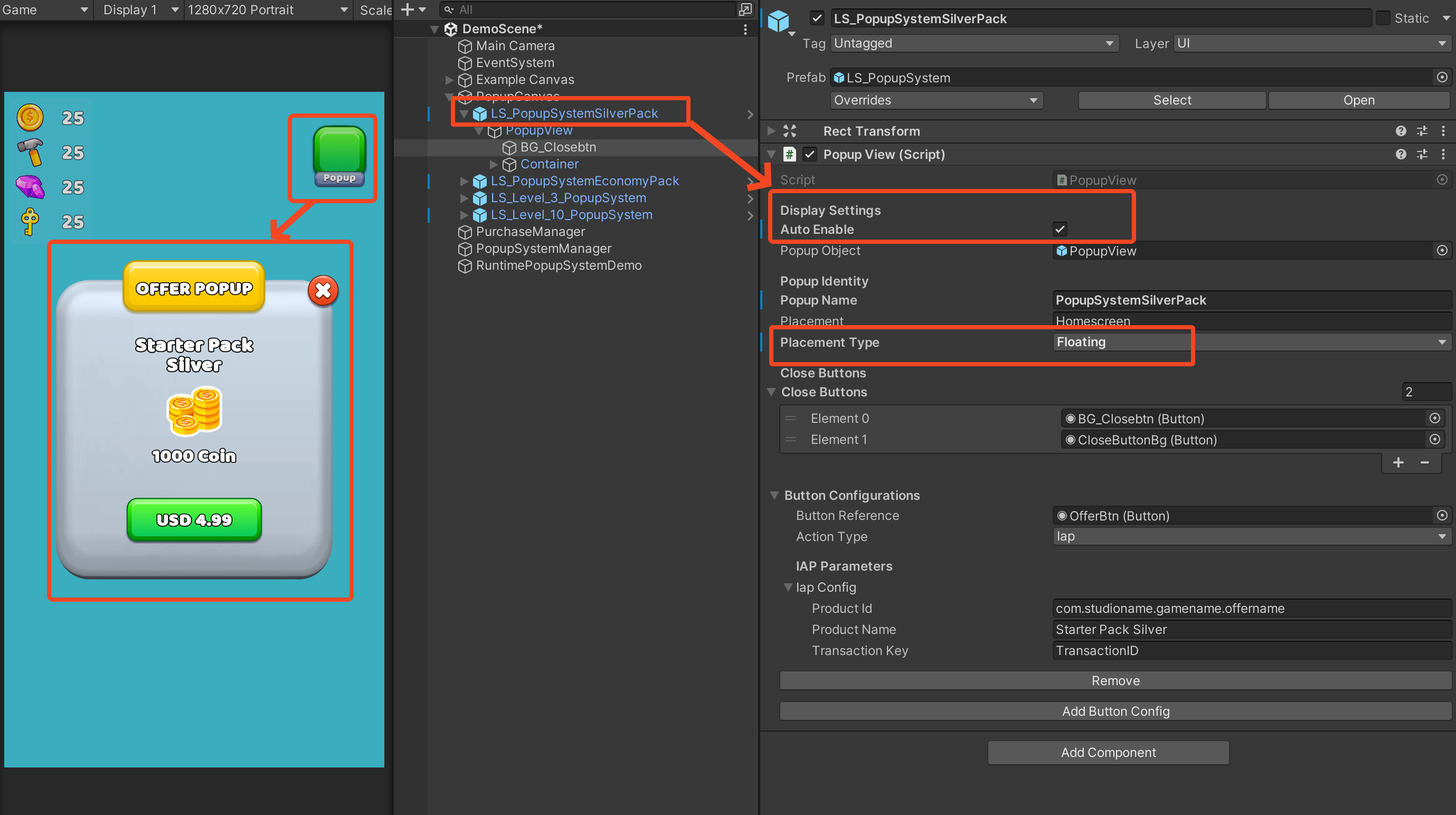
Task: Open Rect Transform presets icon
Action: point(1422,131)
